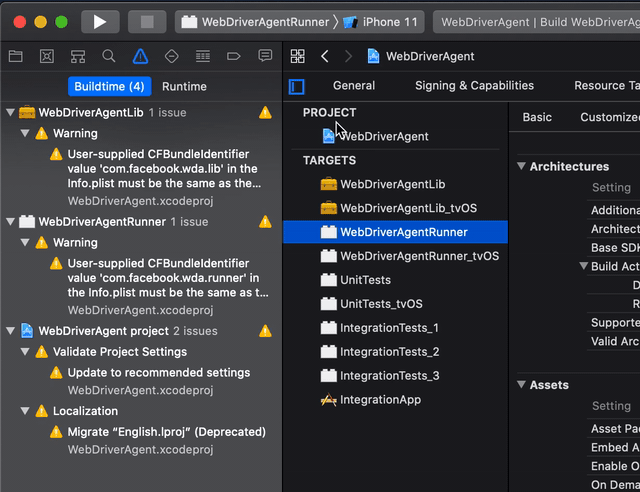This screenshot has width=640, height=492.
Task: Collapse the WebDriverAgentRunner issue group
Action: (11, 222)
